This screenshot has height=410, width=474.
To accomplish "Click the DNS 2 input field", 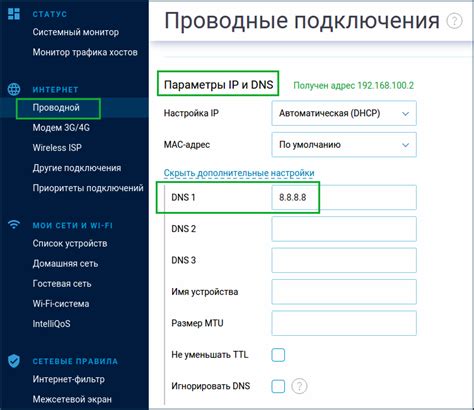I will 344,229.
